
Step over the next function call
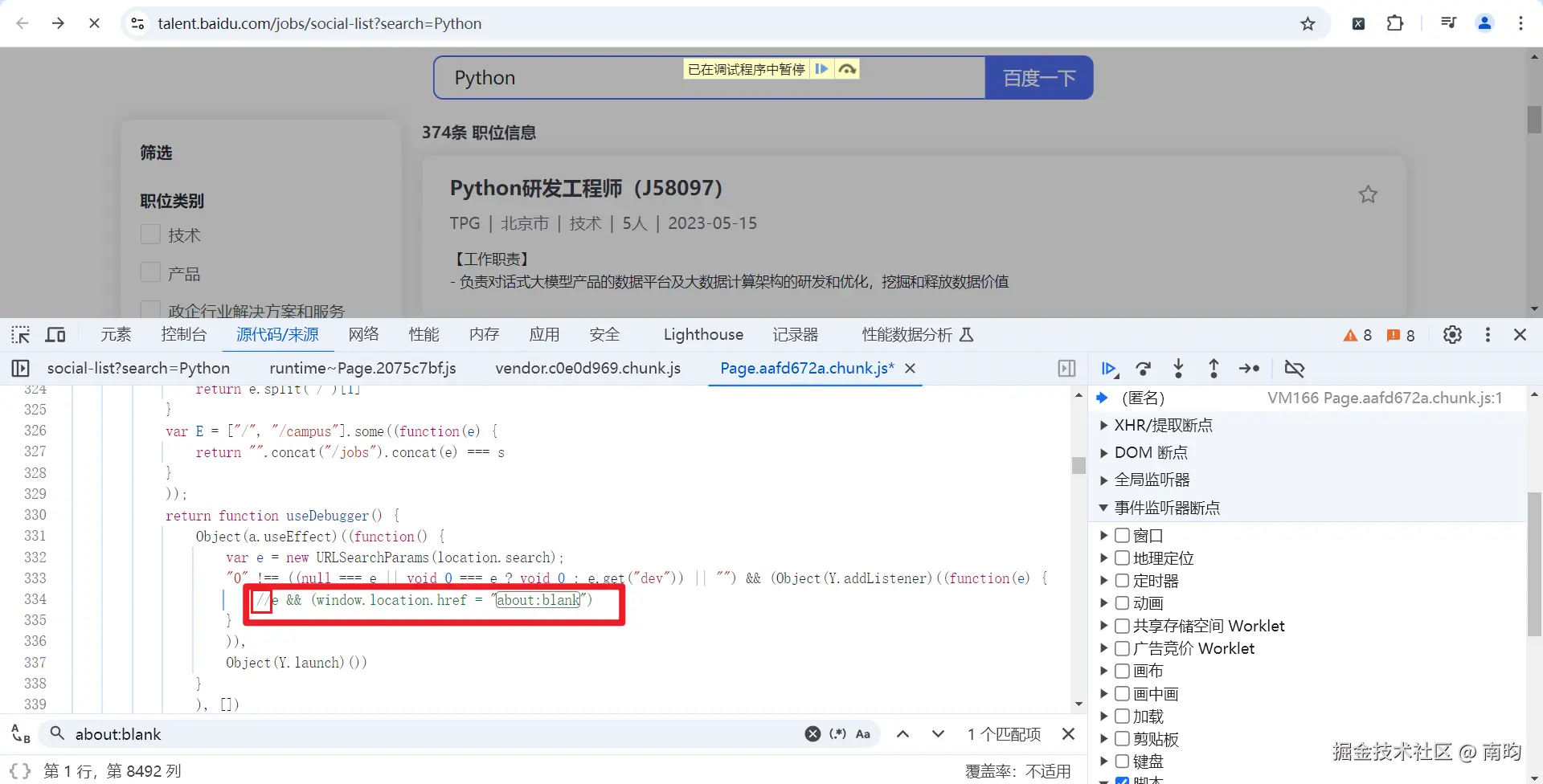click(1143, 369)
